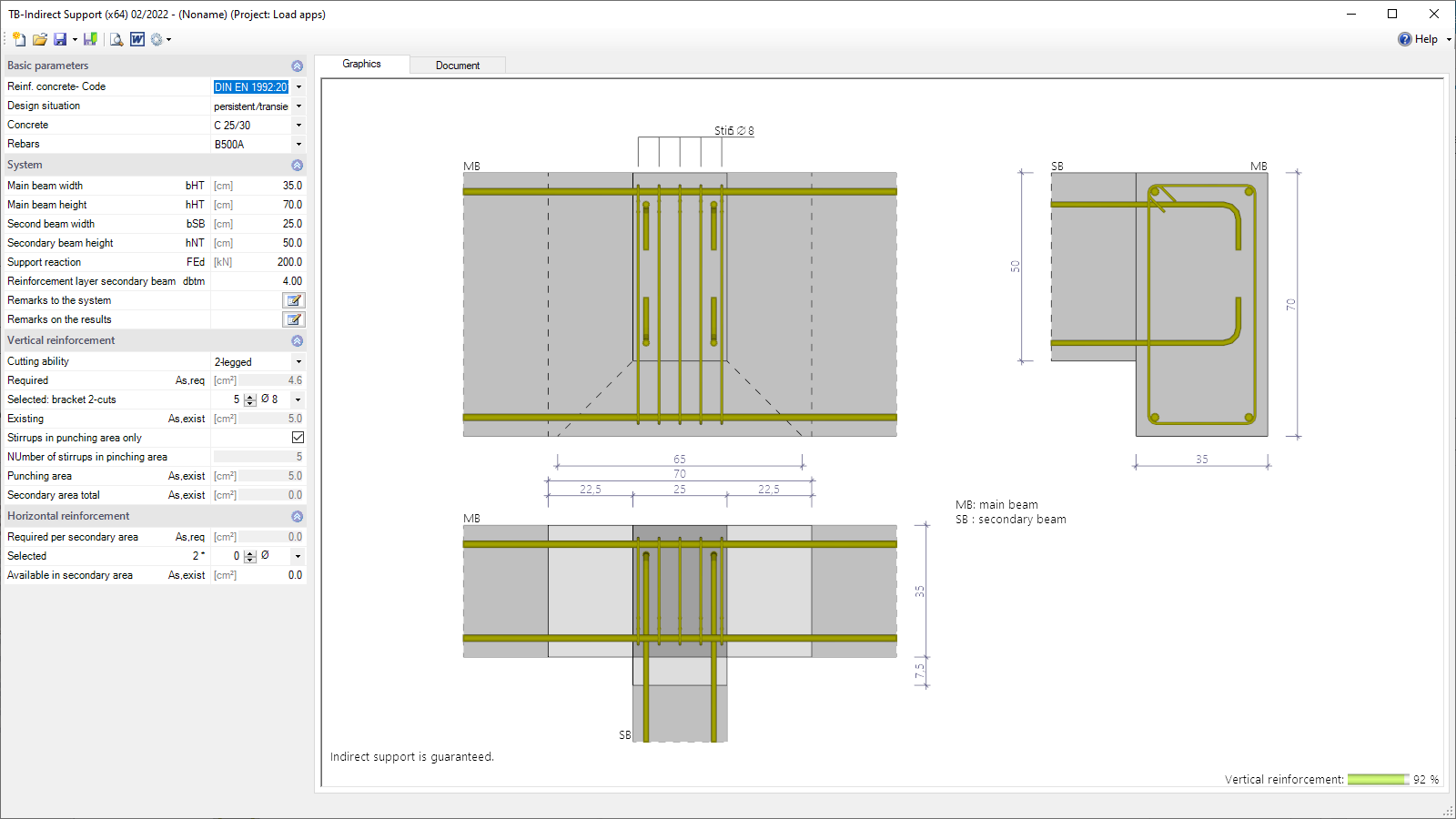1456x819 pixels.
Task: Adjust horizontal Selected count stepper
Action: (250, 556)
